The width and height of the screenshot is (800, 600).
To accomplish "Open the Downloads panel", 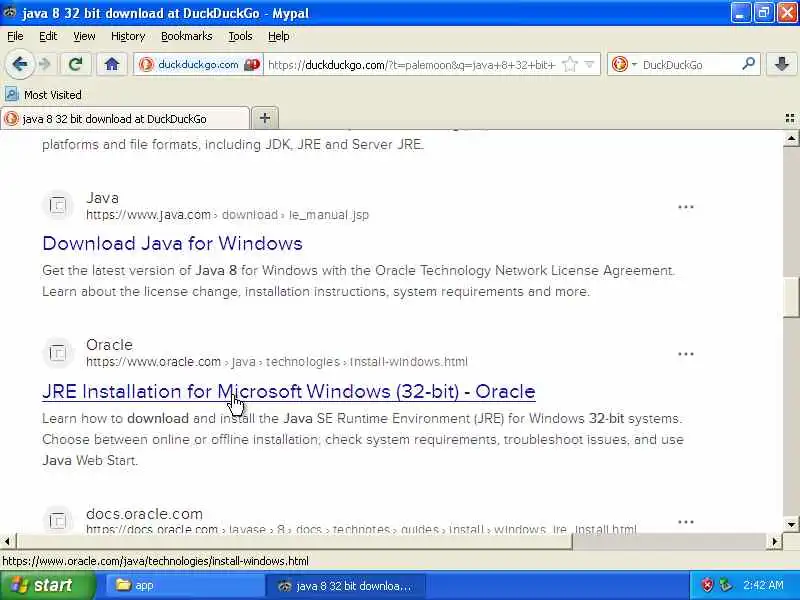I will click(782, 64).
